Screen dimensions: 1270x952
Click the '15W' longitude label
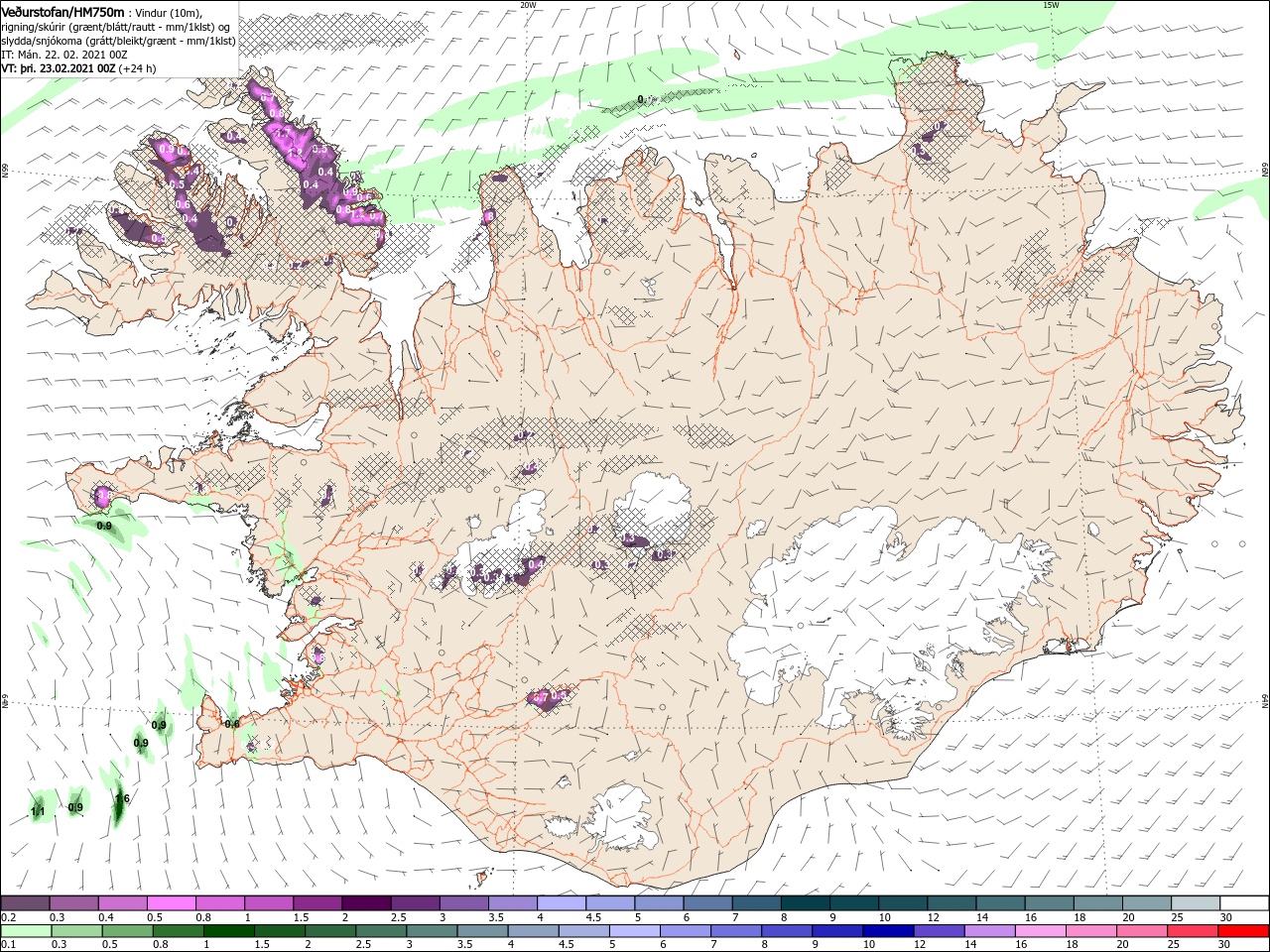point(1051,5)
